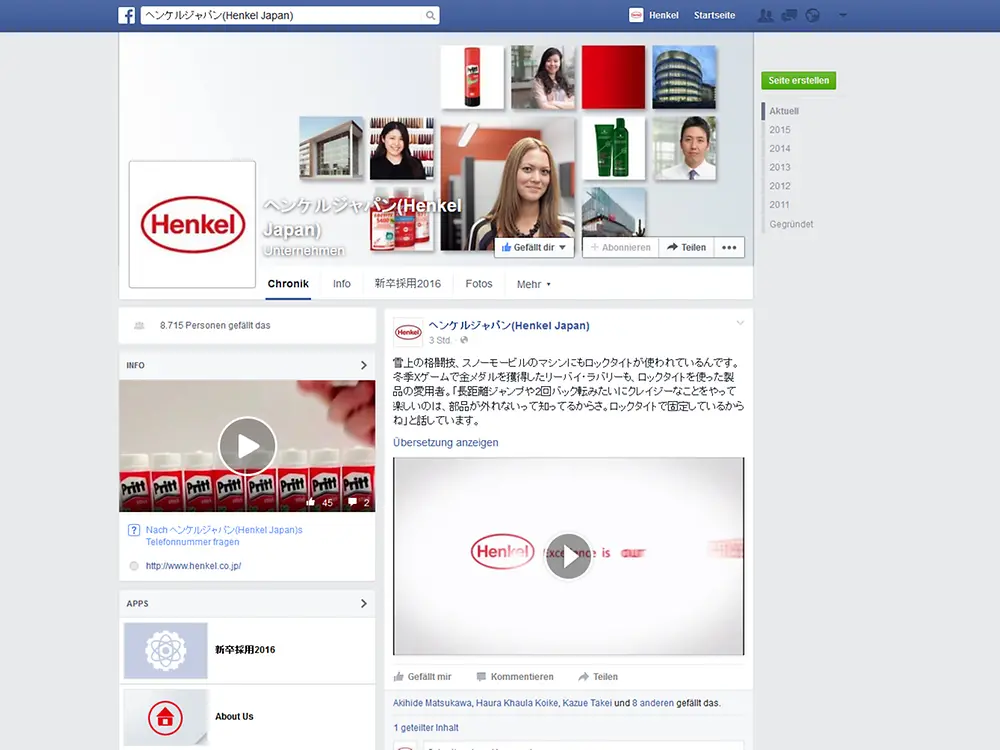
Task: Jump to 2013 in timeline
Action: (779, 167)
